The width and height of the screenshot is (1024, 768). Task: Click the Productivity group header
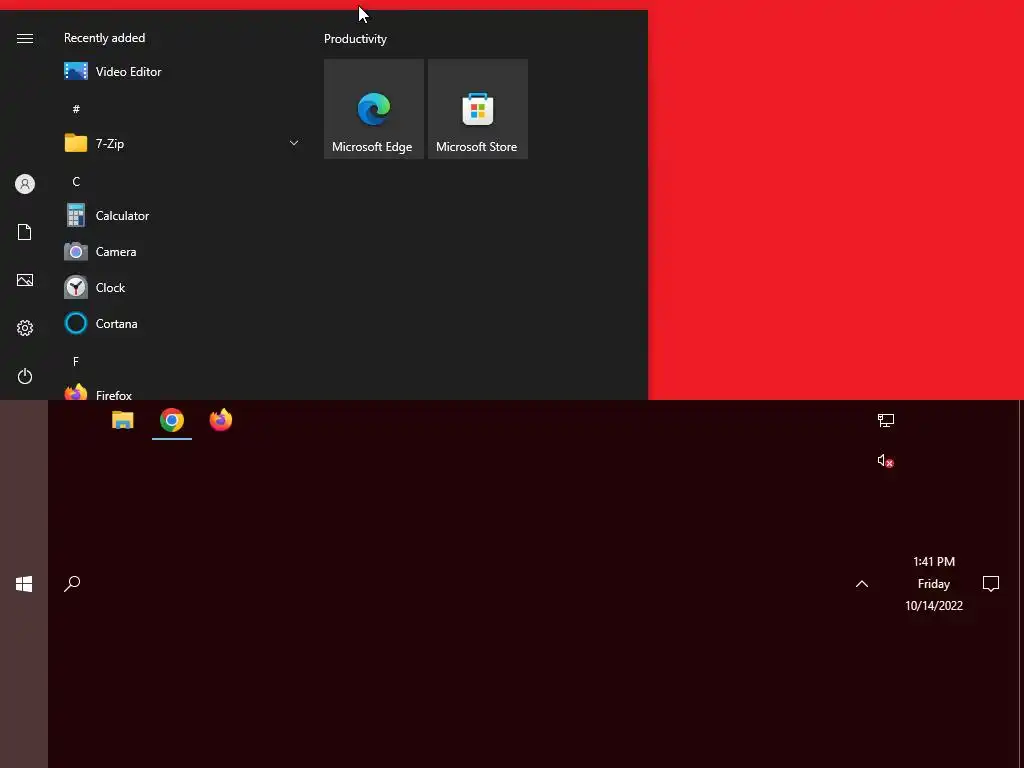coord(355,39)
